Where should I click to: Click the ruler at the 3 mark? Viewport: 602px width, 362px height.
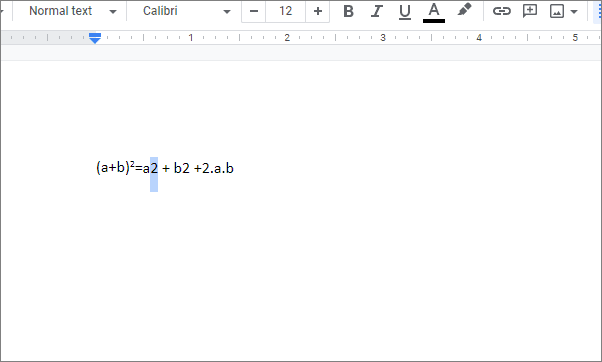[383, 38]
